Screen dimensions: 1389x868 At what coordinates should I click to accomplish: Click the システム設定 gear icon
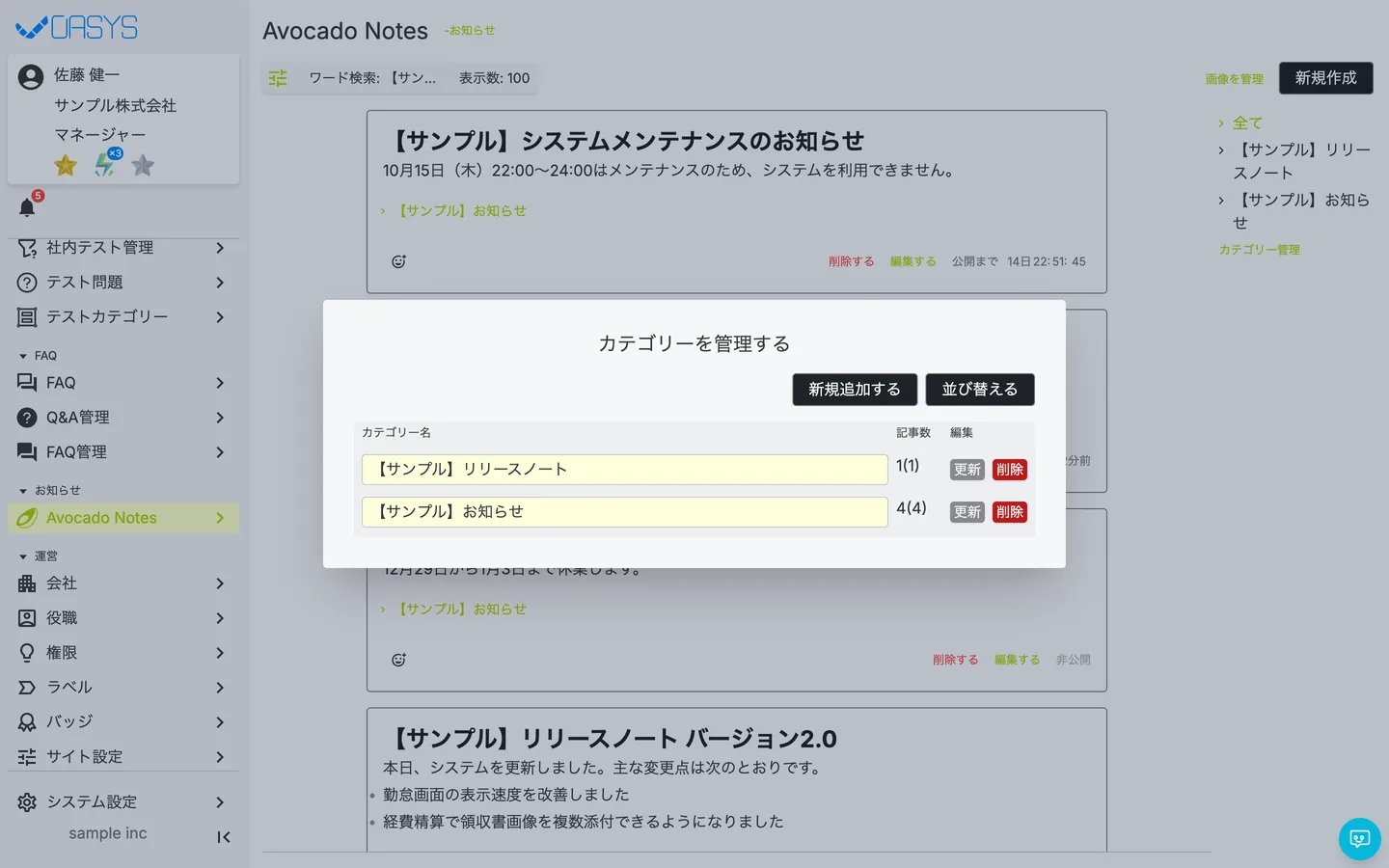27,802
